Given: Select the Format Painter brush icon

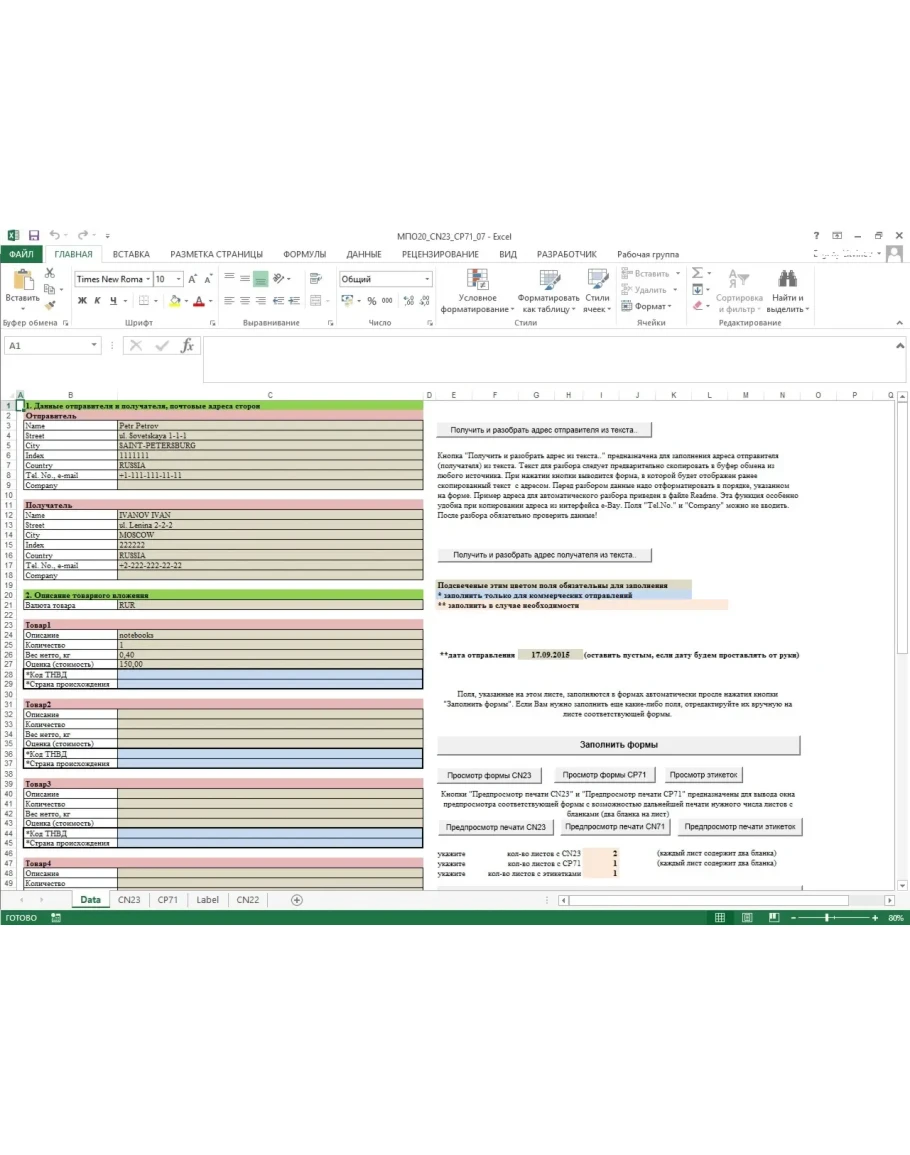Looking at the screenshot, I should click(52, 306).
